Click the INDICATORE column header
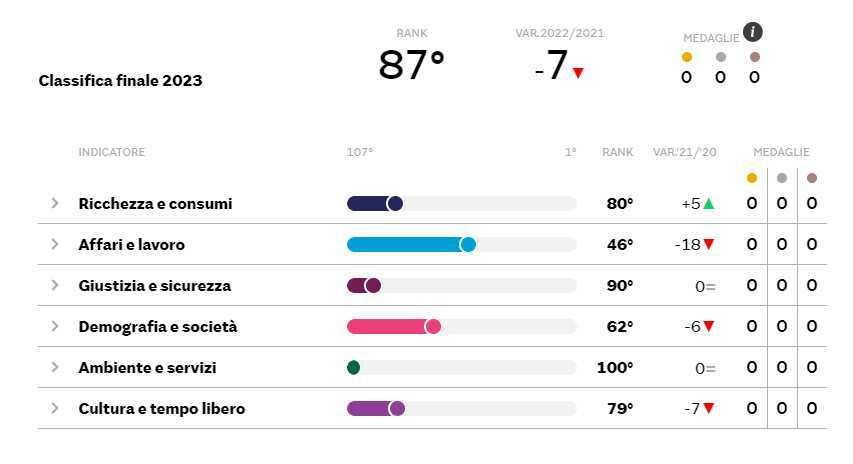Screen dimensions: 853x464 (x=112, y=152)
